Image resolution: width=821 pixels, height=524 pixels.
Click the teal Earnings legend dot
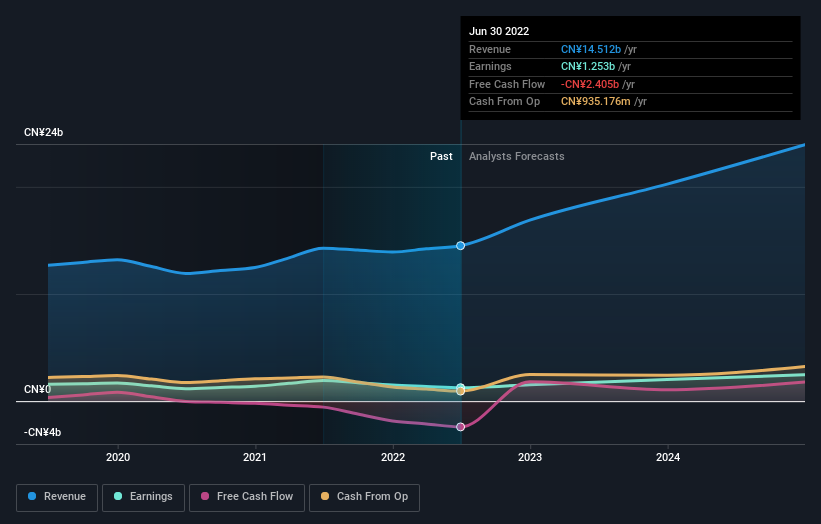118,496
